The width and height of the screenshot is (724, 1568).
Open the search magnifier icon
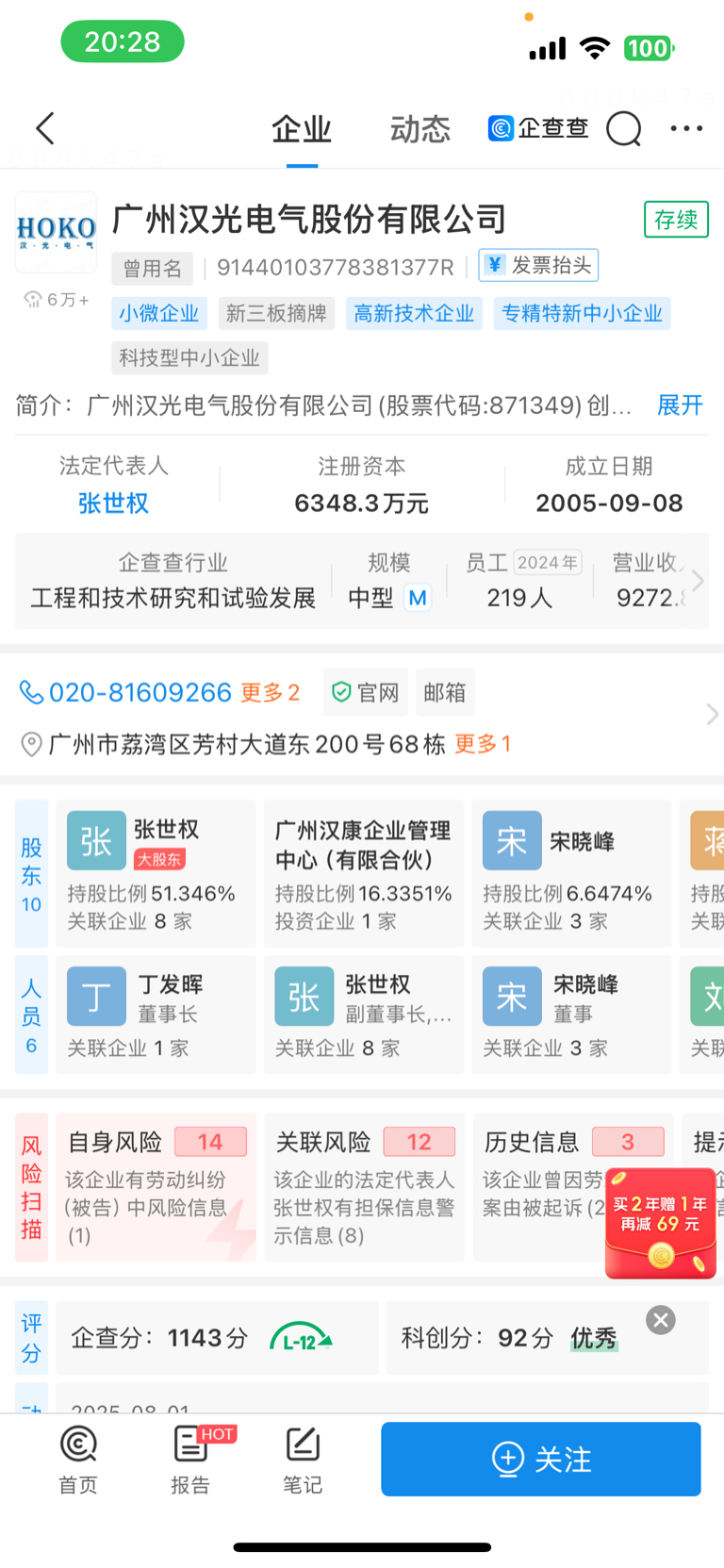(623, 128)
